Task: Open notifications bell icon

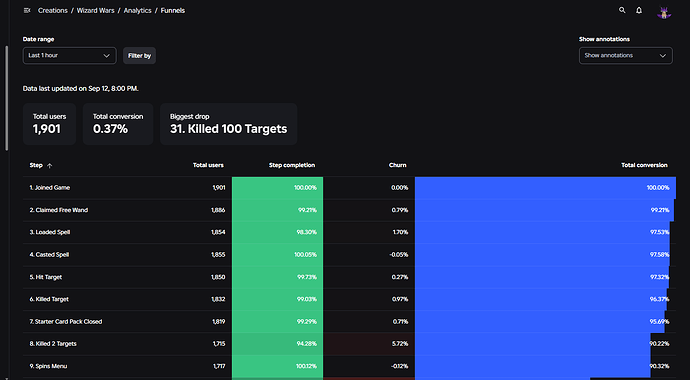Action: tap(639, 10)
